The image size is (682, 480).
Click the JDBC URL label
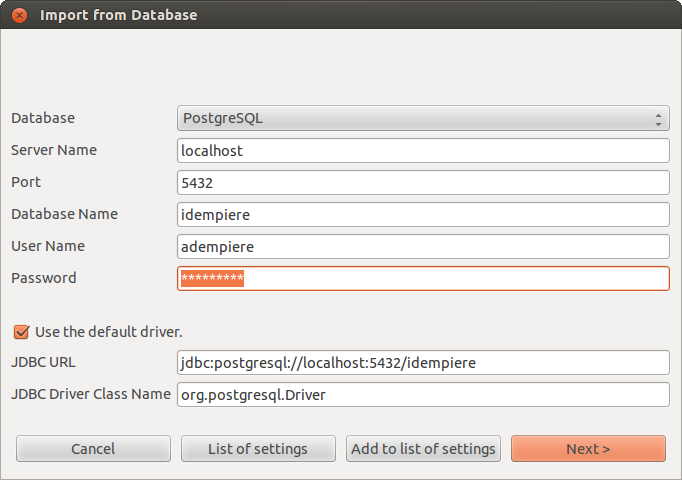click(43, 362)
